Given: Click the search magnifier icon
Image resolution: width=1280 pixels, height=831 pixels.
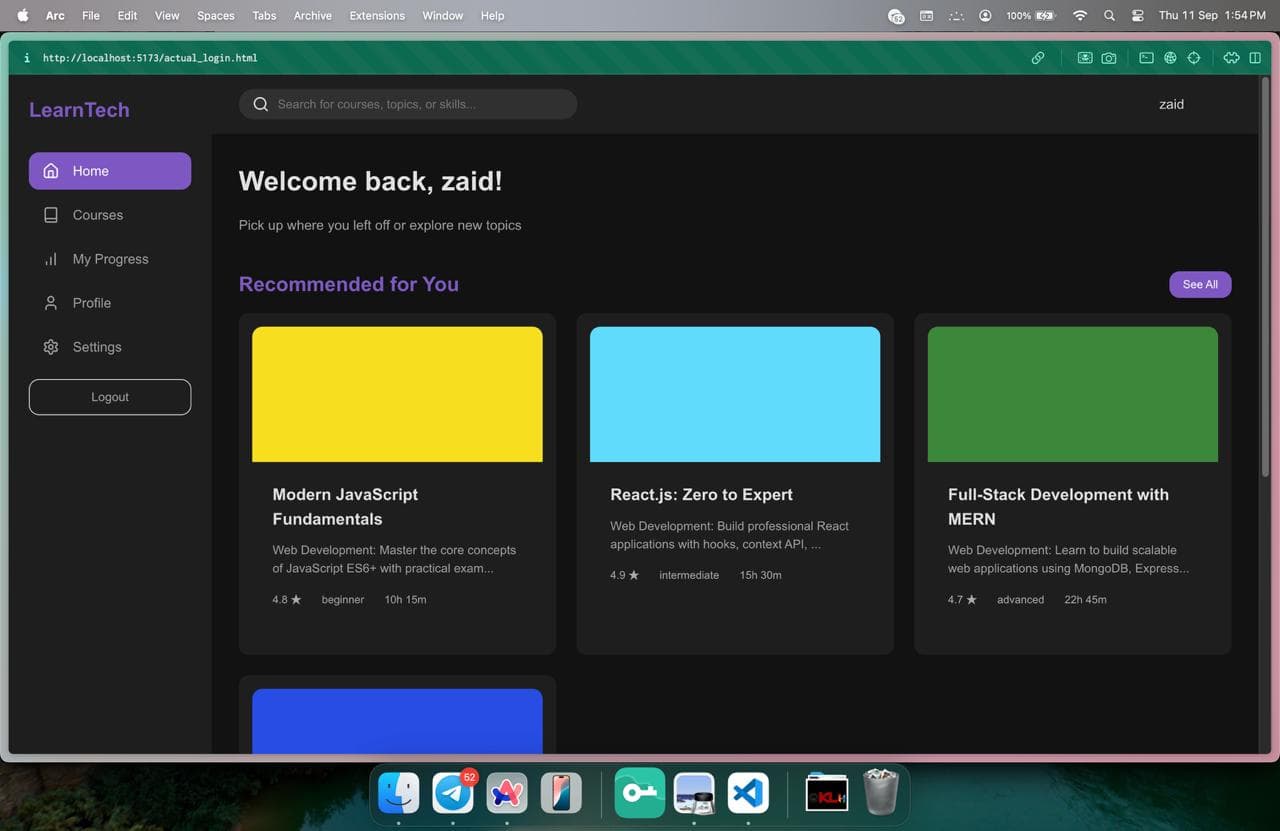Looking at the screenshot, I should pos(260,103).
